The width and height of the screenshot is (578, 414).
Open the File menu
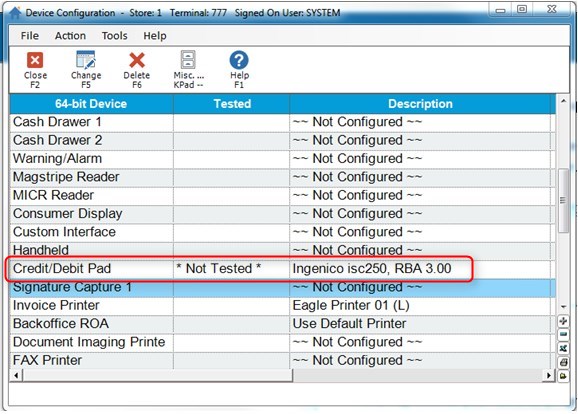[x=29, y=36]
